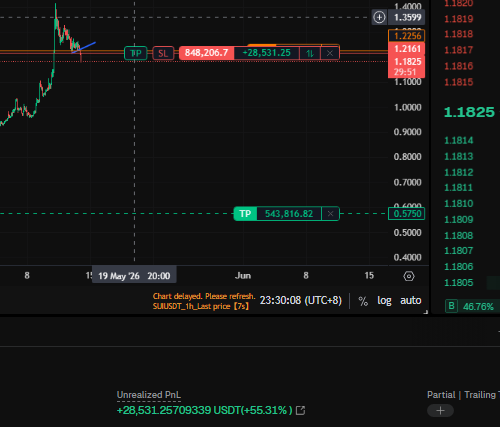Viewport: 500px width, 427px height.
Task: Click the 1.2256 orange price label
Action: (407, 36)
